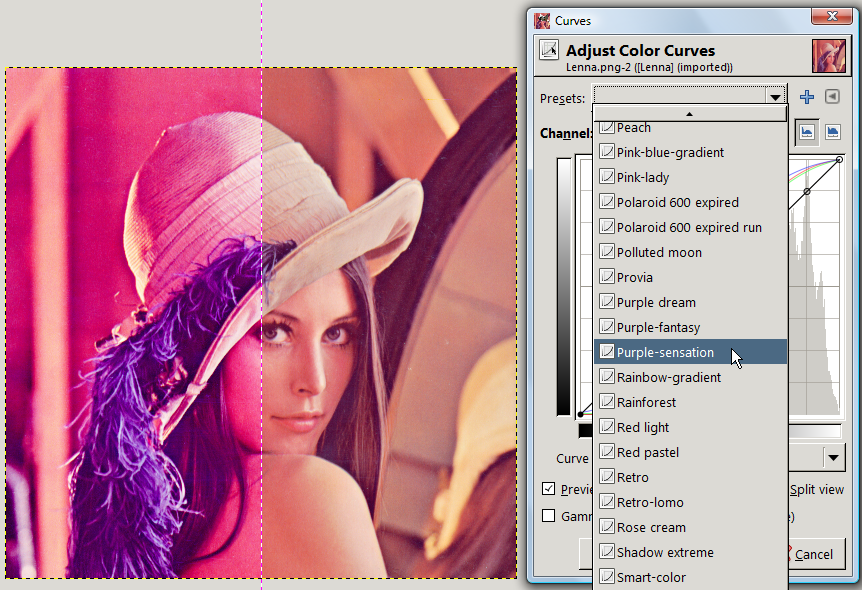Click the Provia curve icon
Screen dimensions: 862x590
pos(607,276)
